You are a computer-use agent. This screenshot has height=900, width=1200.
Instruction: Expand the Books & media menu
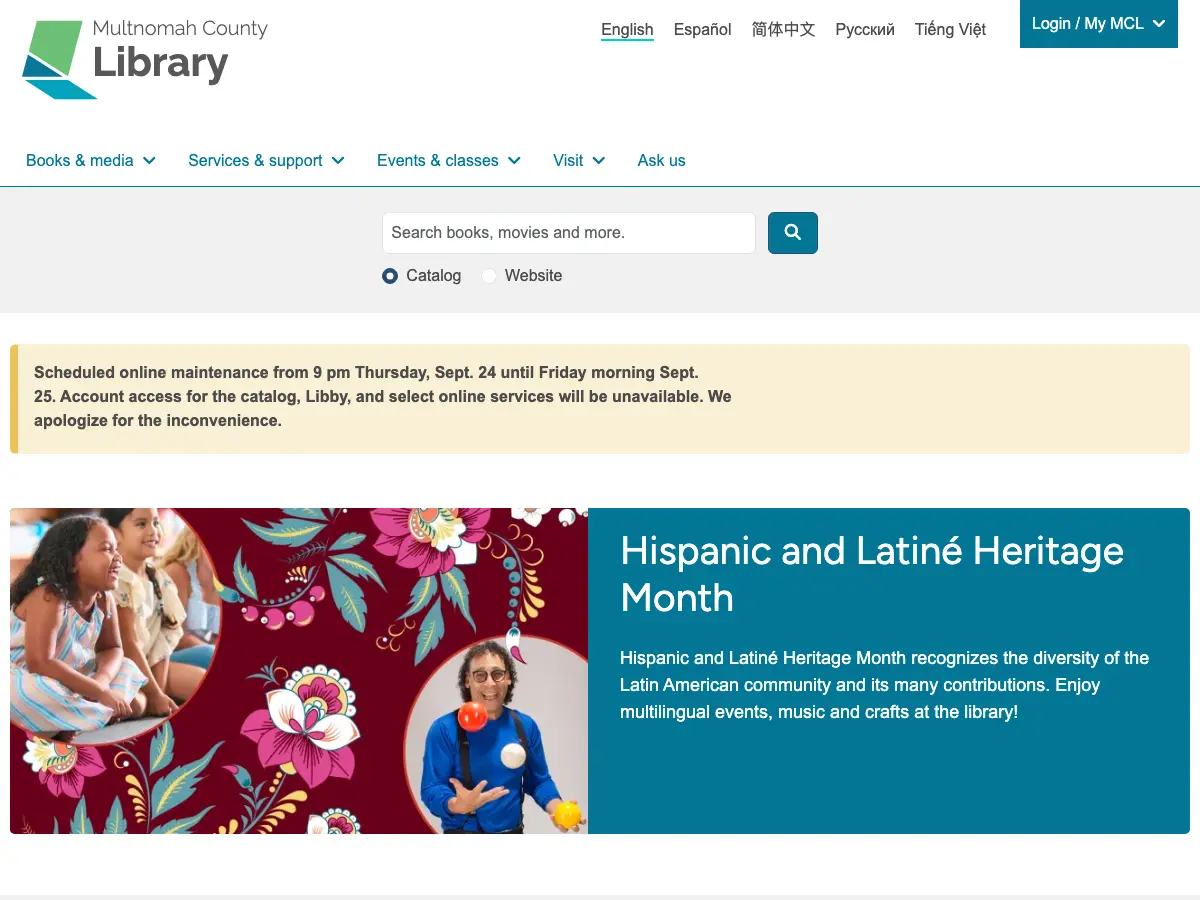(x=91, y=160)
